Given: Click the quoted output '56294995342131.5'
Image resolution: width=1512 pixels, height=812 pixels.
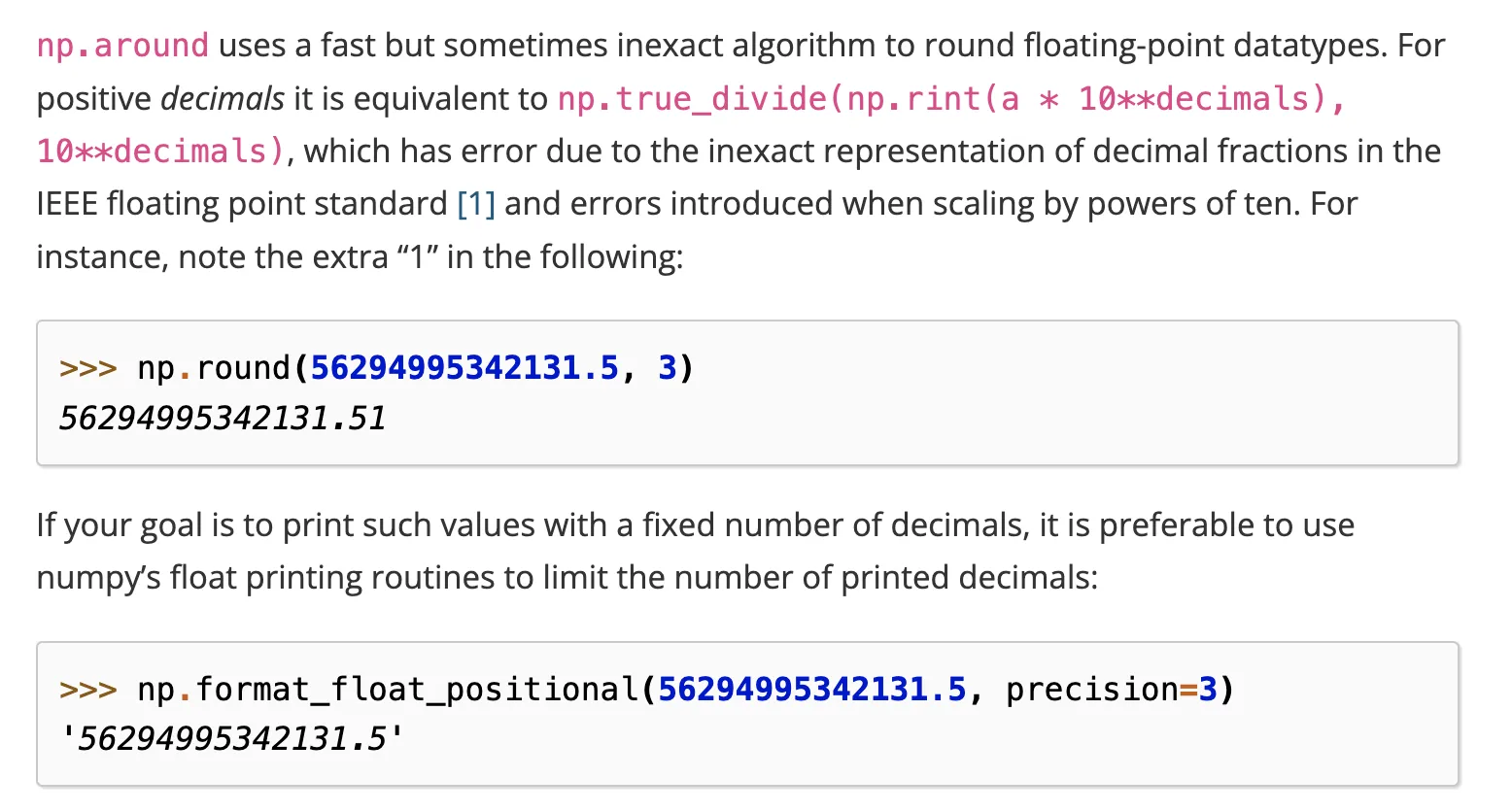Looking at the screenshot, I should click(x=231, y=739).
